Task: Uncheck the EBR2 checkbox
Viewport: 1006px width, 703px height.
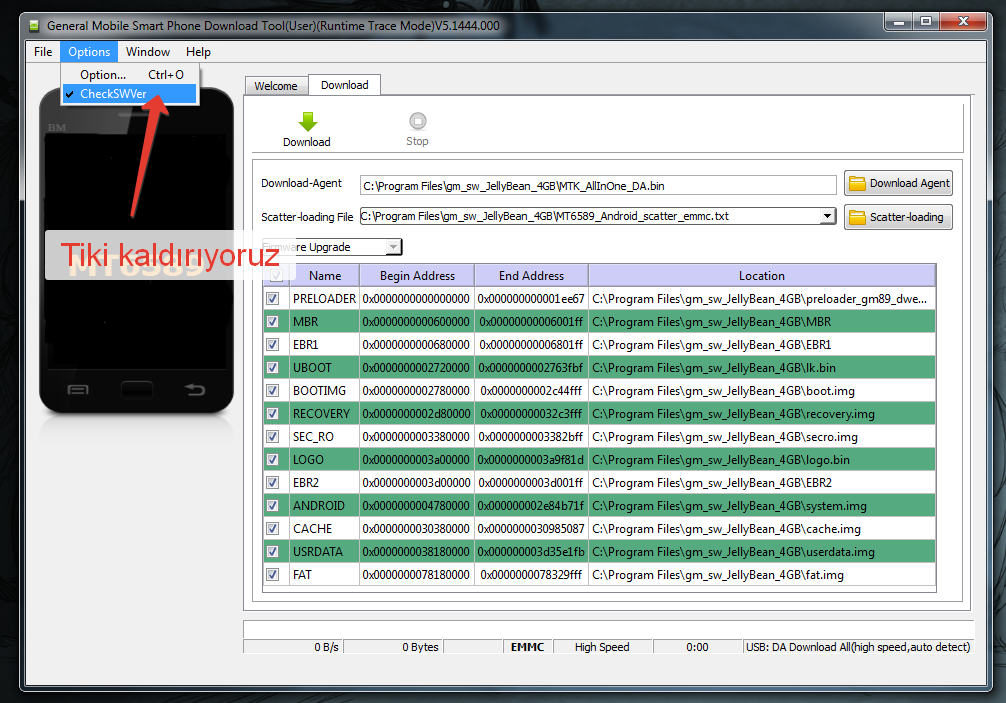Action: [x=273, y=482]
